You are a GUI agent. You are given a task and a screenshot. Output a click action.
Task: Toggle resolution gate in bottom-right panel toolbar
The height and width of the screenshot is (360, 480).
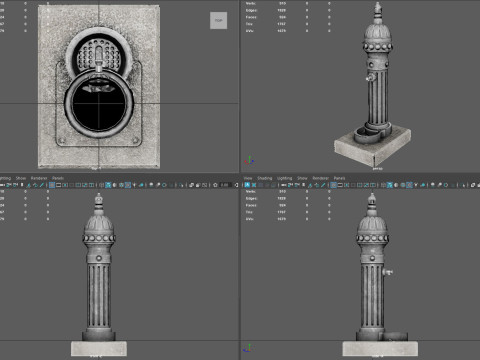point(347,185)
